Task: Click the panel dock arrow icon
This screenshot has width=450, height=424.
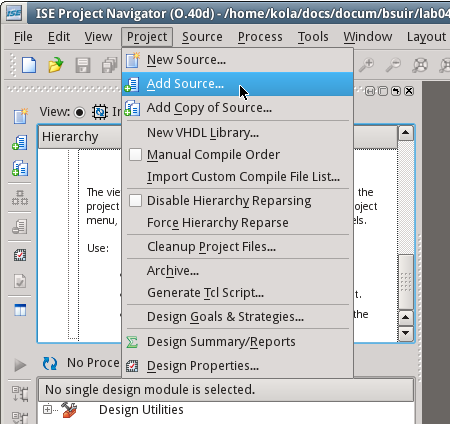Action: coord(396,91)
